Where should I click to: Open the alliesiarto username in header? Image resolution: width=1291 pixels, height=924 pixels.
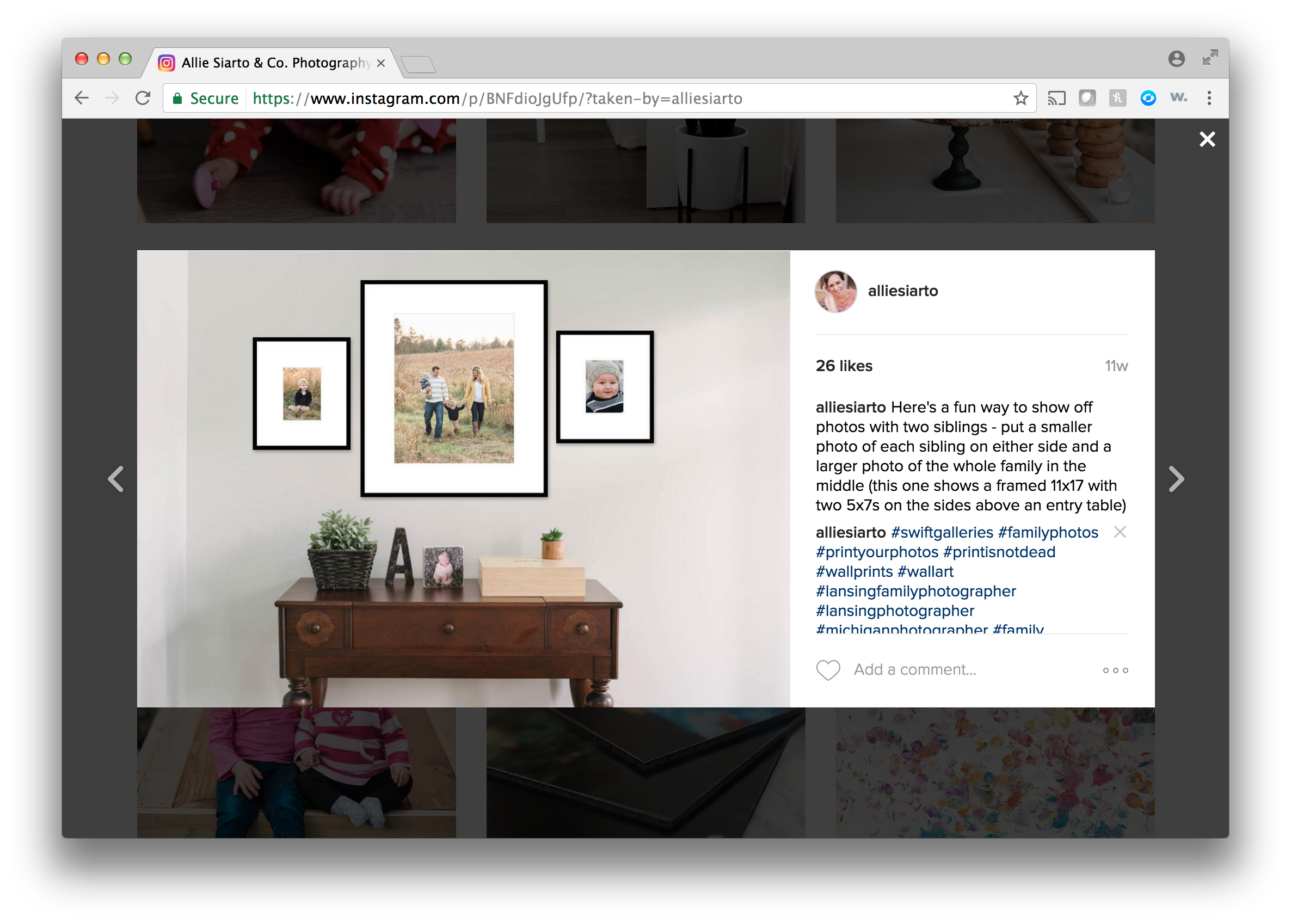[x=902, y=291]
